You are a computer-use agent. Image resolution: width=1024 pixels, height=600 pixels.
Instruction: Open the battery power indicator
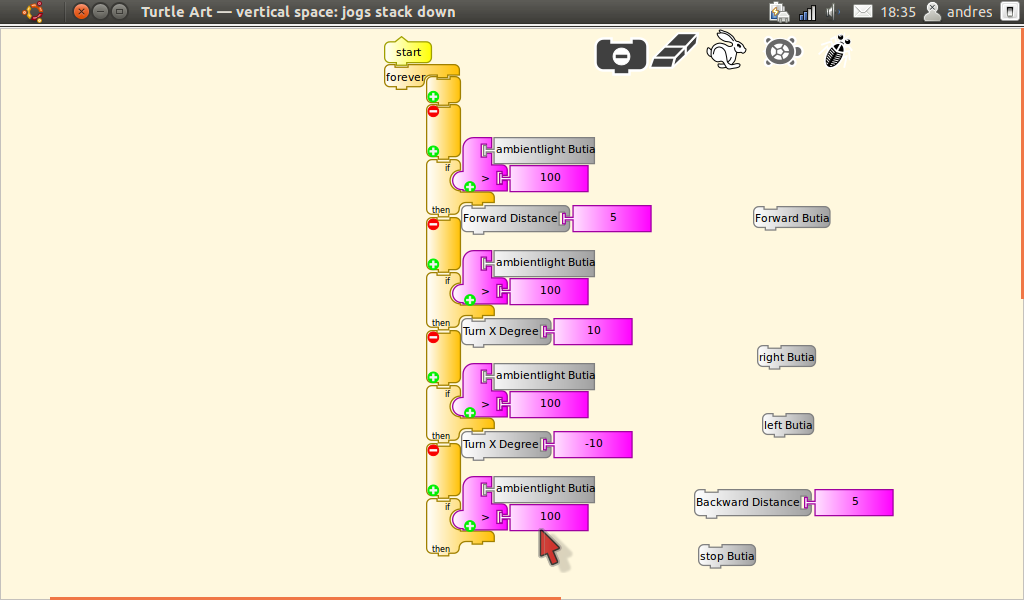coord(779,12)
